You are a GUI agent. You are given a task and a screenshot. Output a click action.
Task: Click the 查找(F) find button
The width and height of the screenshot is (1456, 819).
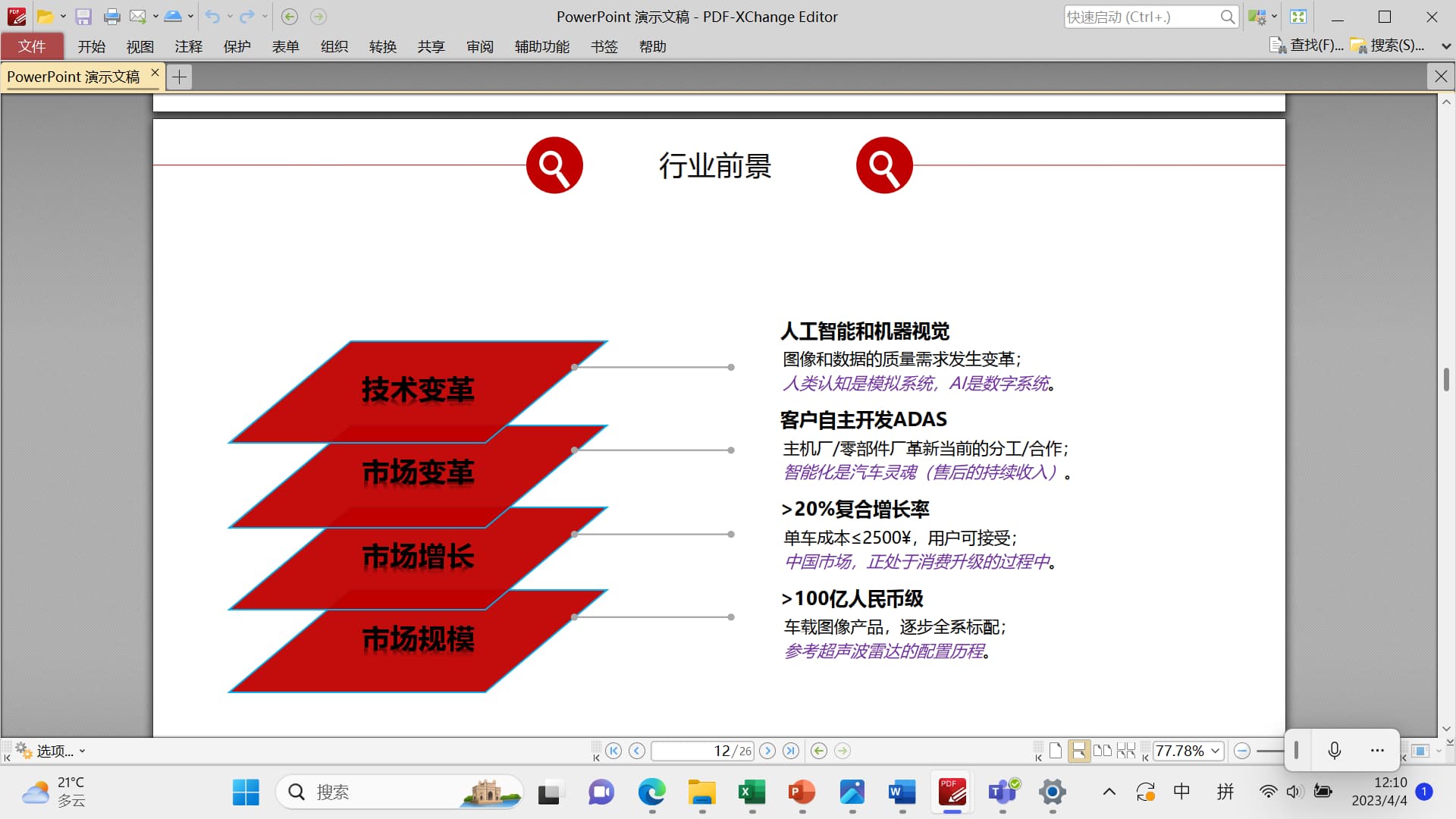point(1306,45)
